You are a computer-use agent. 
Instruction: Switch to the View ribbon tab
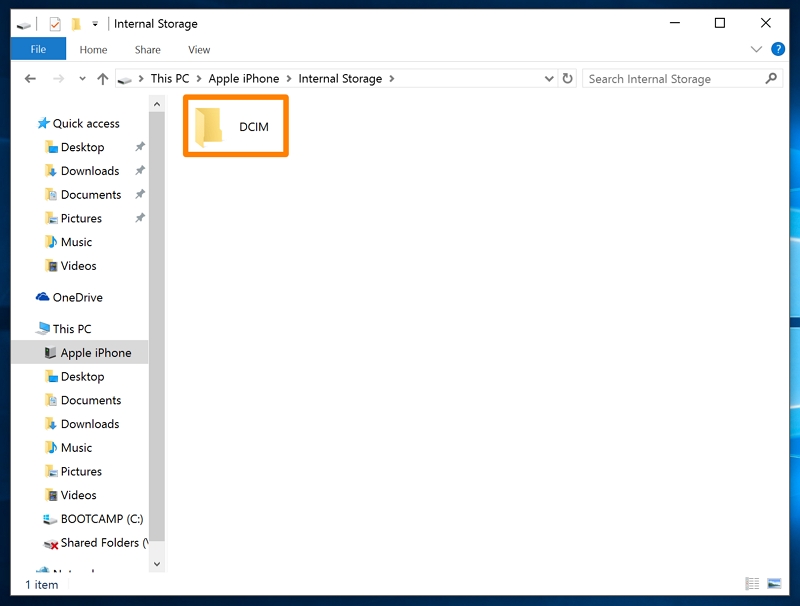[199, 49]
